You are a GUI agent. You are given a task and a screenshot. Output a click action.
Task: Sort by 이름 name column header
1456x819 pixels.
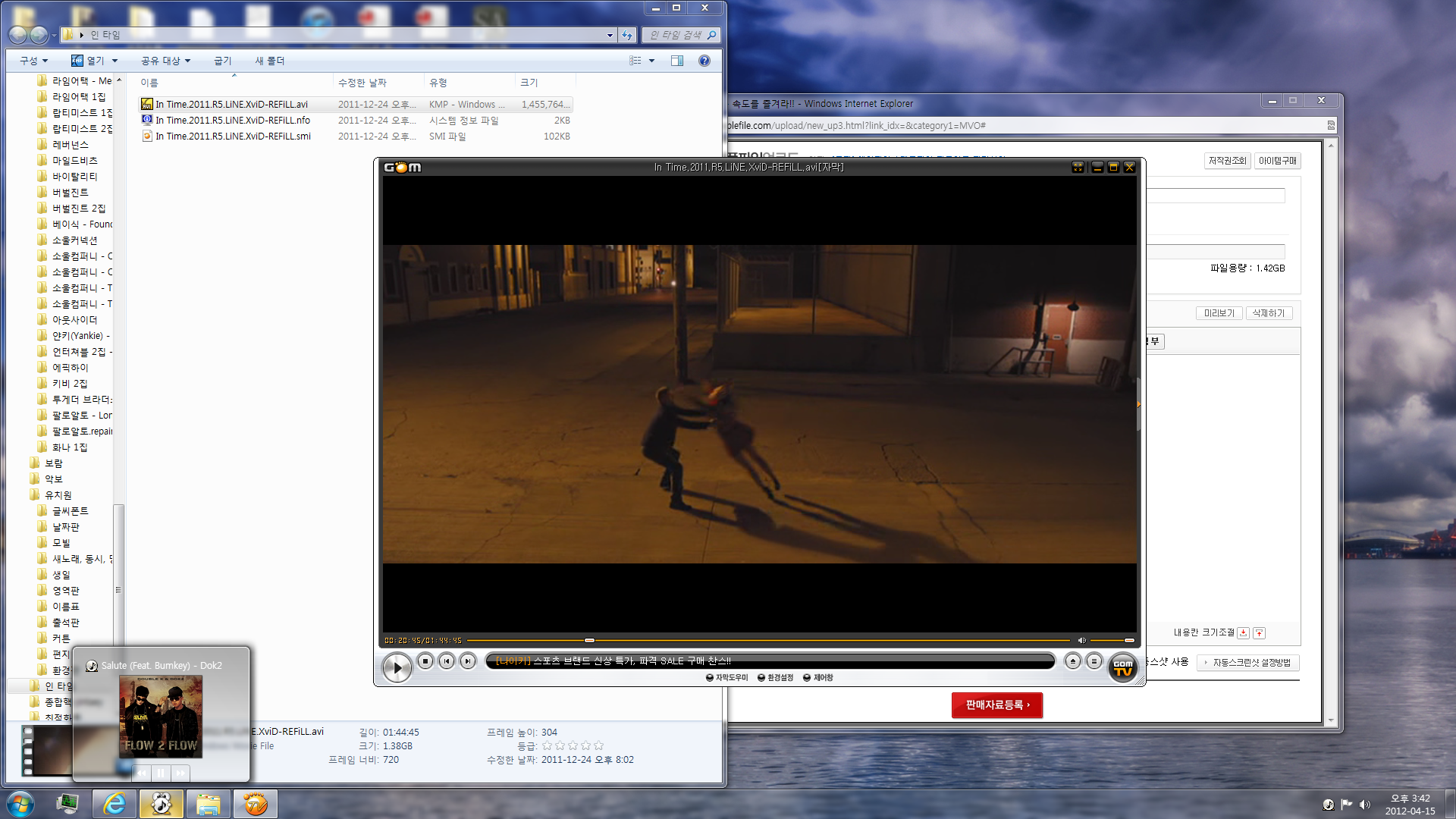pos(234,83)
